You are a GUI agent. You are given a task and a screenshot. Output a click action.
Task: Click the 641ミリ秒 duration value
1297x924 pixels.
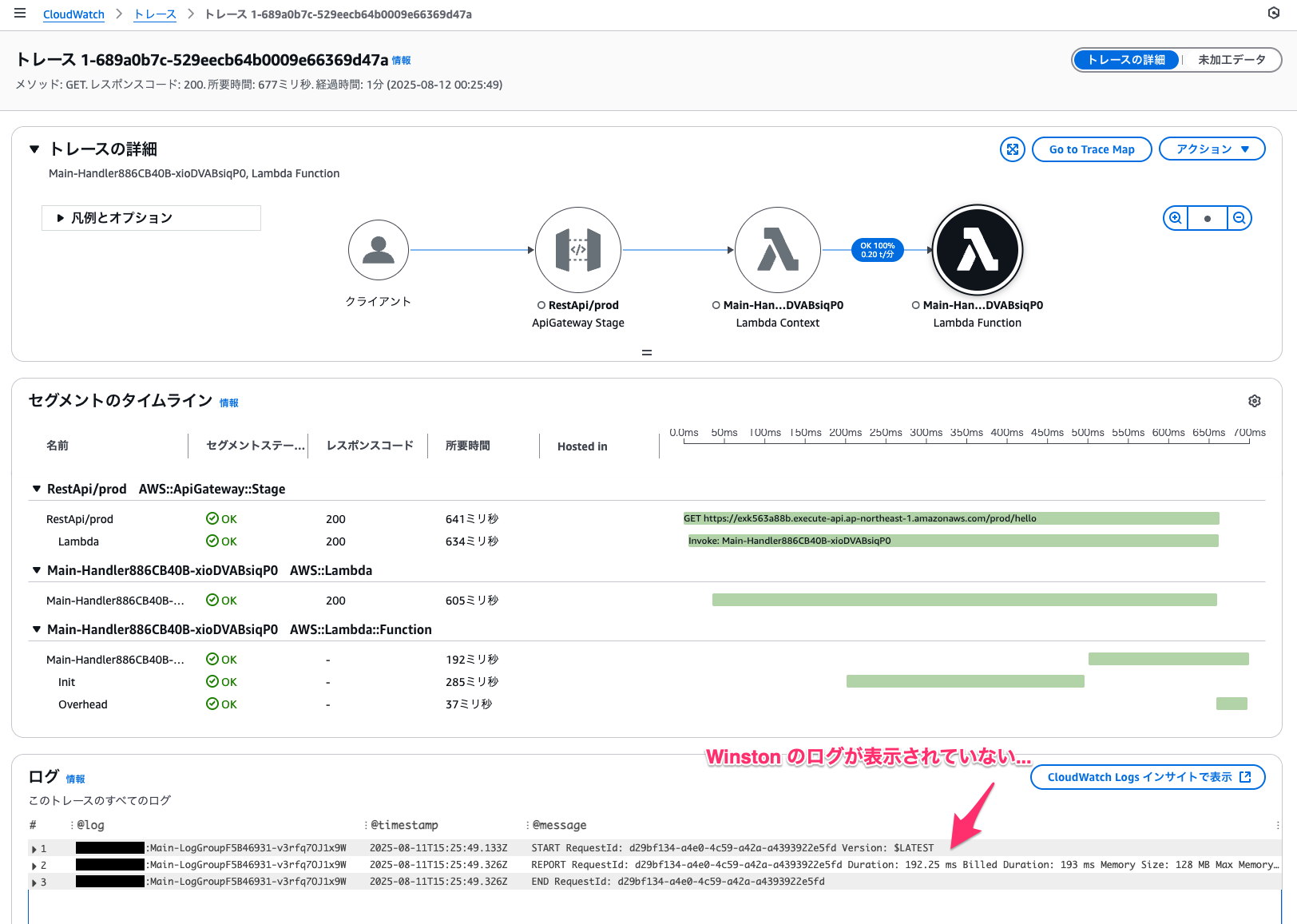tap(472, 519)
